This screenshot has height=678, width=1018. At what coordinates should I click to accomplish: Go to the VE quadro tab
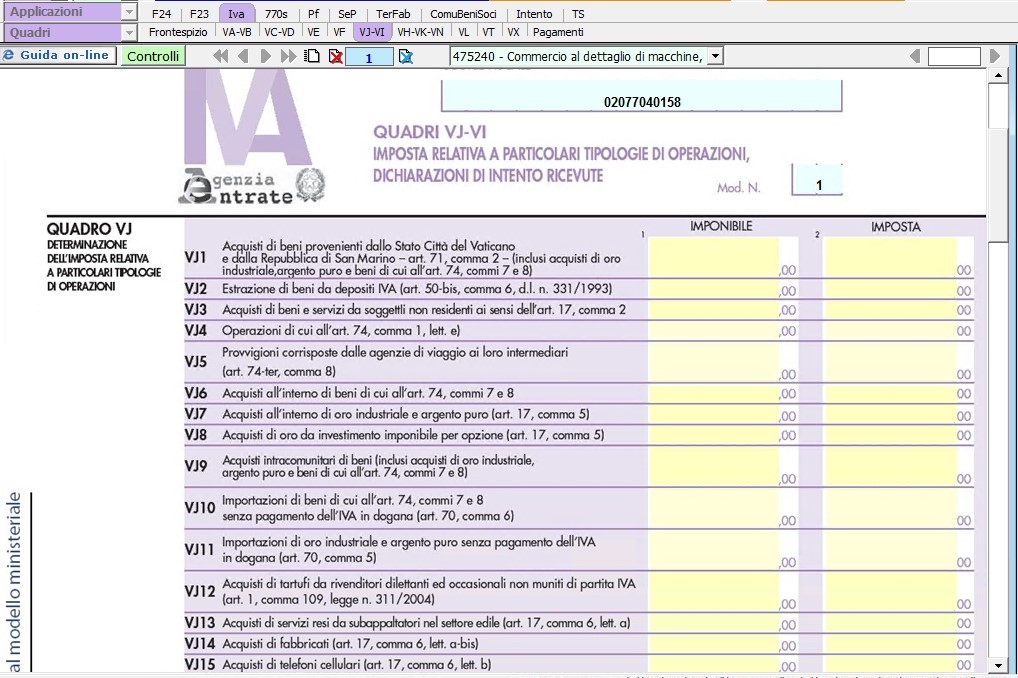[314, 32]
